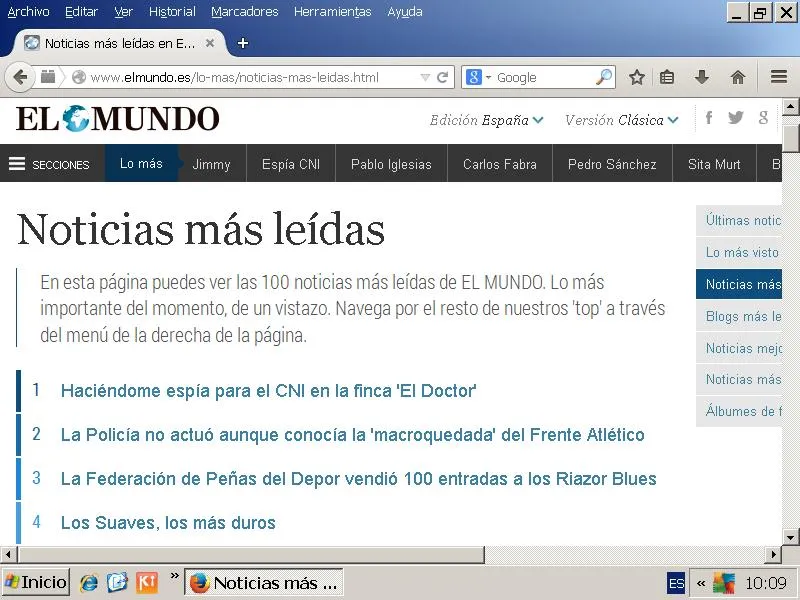800x600 pixels.
Task: Open news item 4 Los Suaves
Action: [168, 522]
